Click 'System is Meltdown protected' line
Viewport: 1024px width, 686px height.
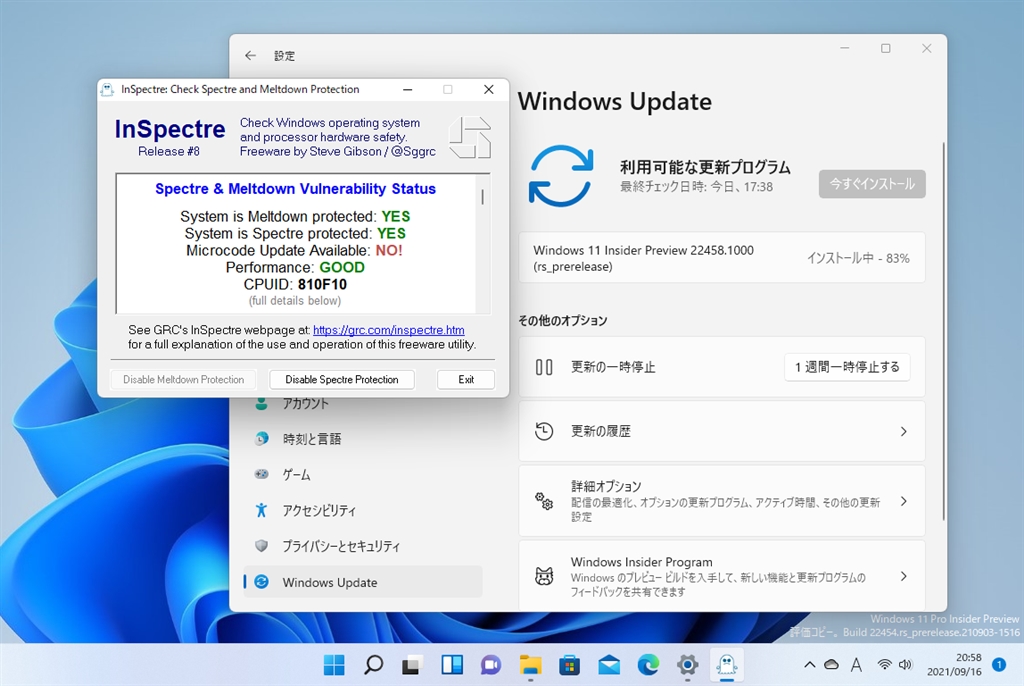click(295, 216)
